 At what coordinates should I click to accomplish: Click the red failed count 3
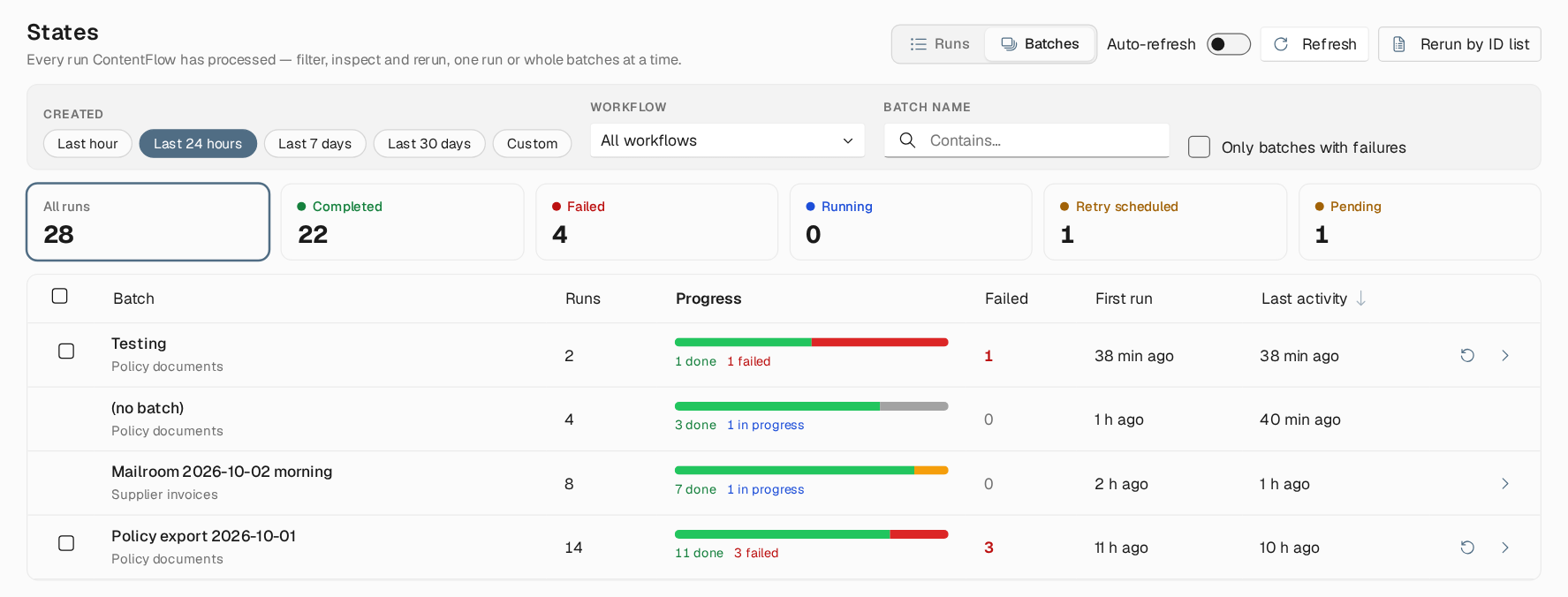[989, 548]
